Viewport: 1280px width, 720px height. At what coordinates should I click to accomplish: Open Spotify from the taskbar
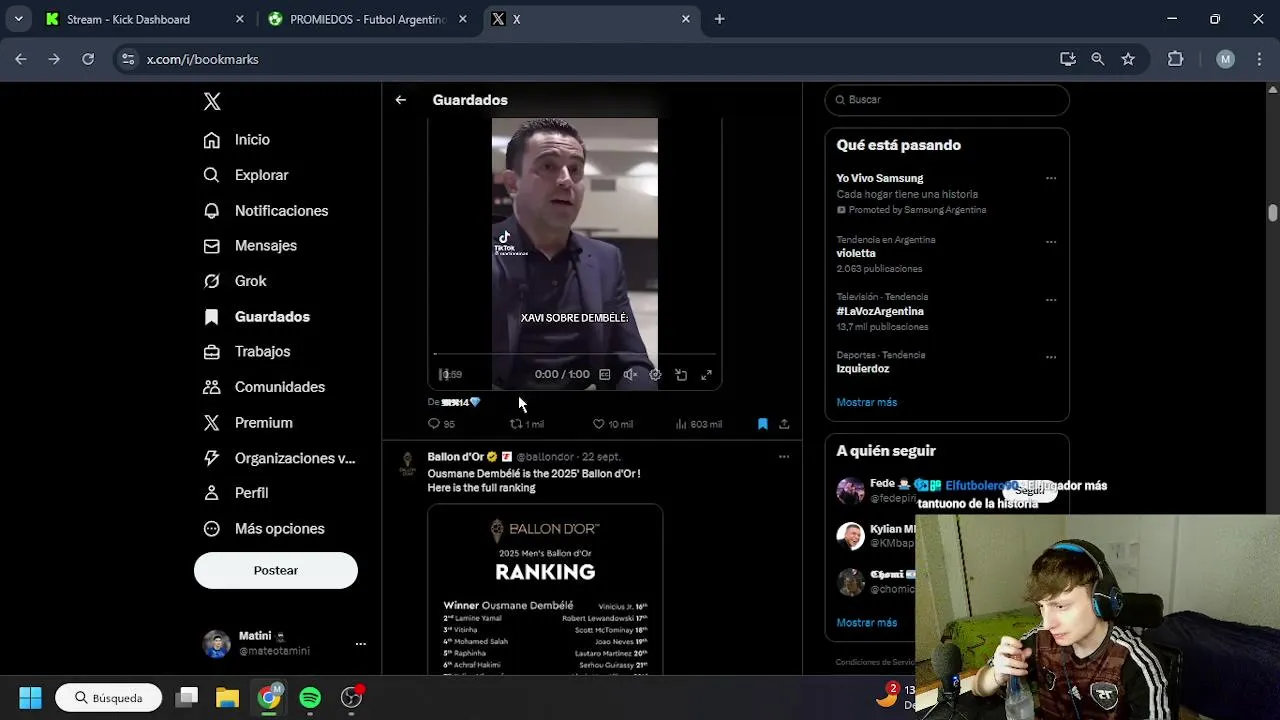click(310, 697)
